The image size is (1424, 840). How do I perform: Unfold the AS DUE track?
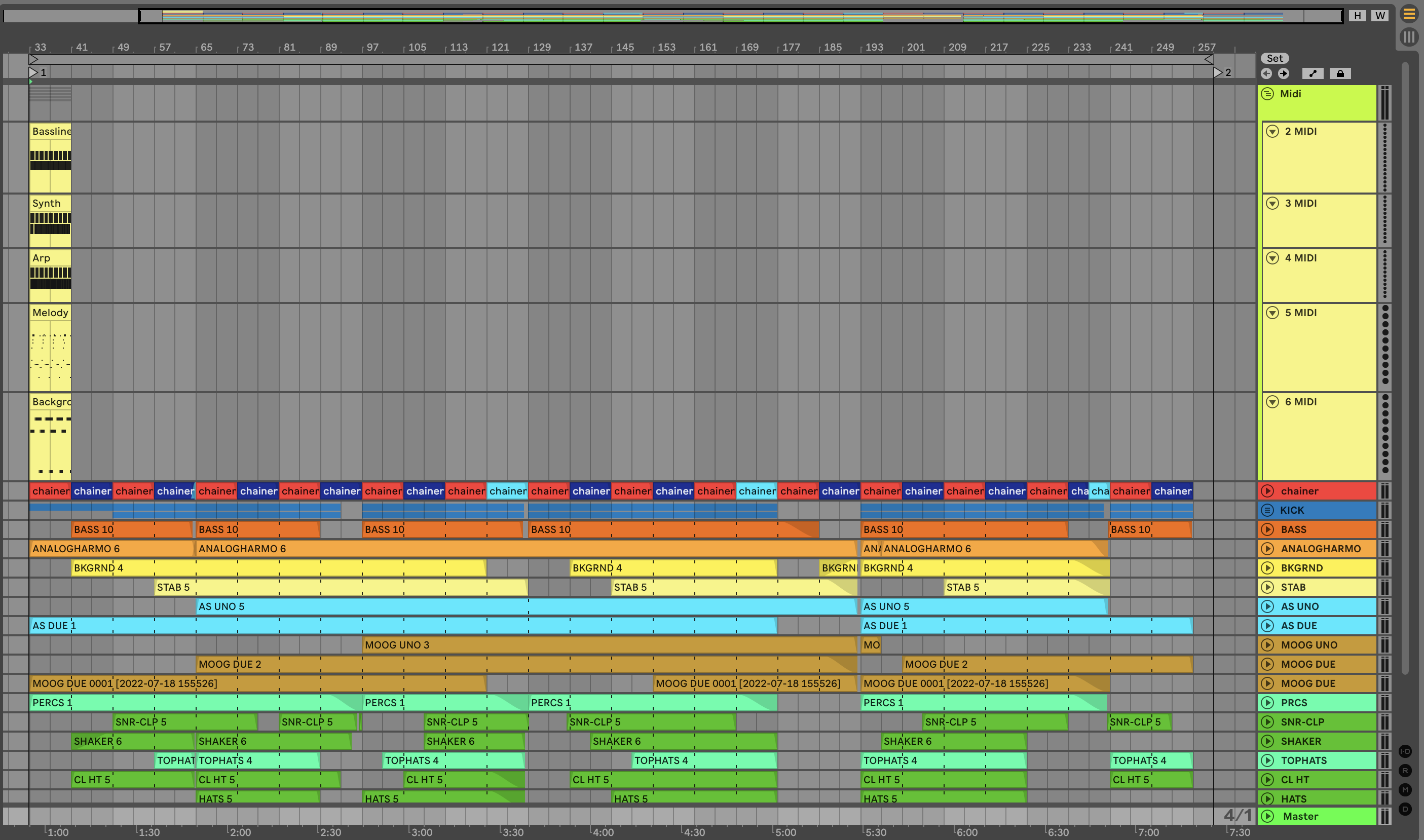pyautogui.click(x=1268, y=626)
